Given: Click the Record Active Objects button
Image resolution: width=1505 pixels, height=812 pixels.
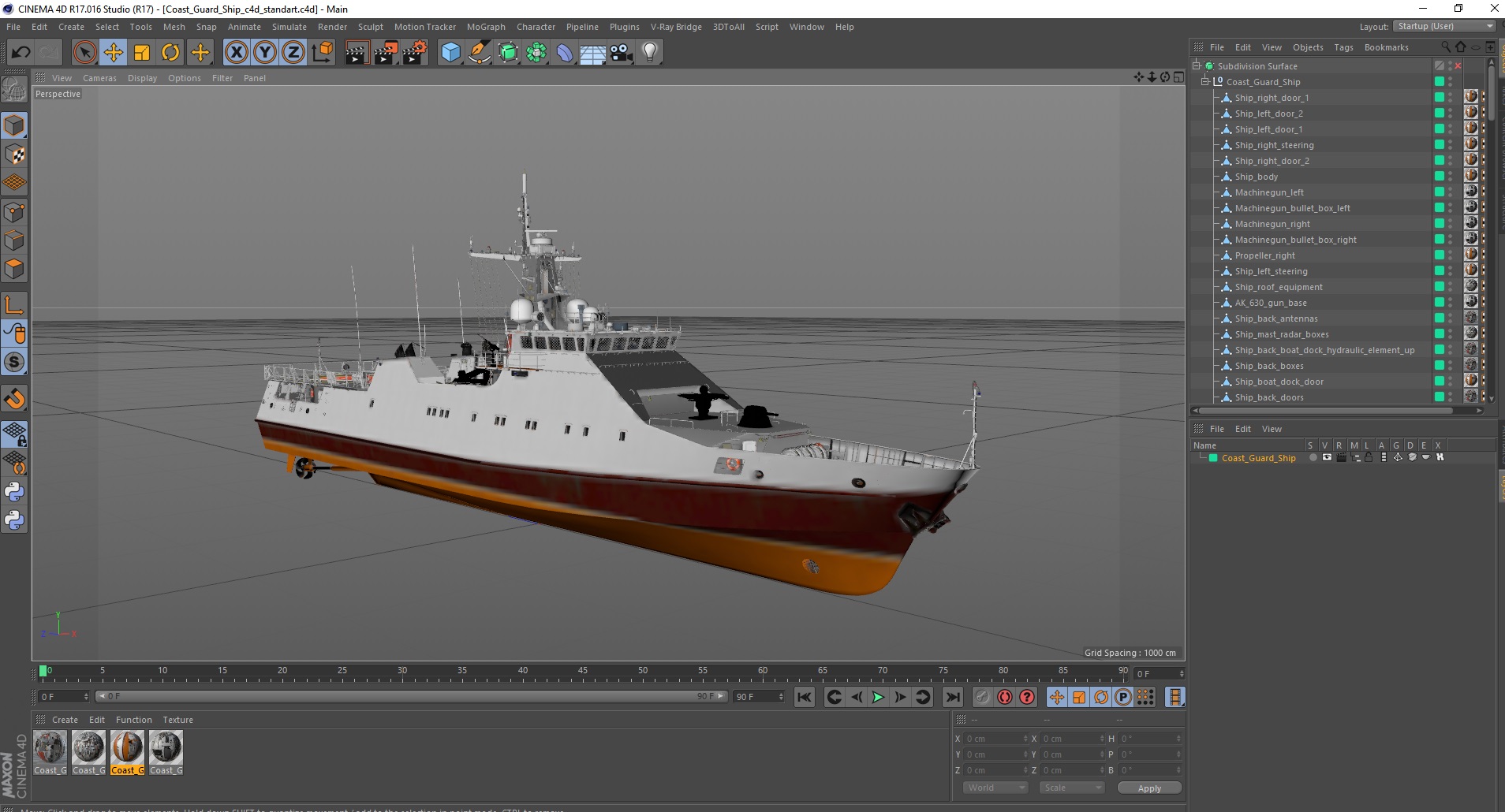Looking at the screenshot, I should pos(982,697).
